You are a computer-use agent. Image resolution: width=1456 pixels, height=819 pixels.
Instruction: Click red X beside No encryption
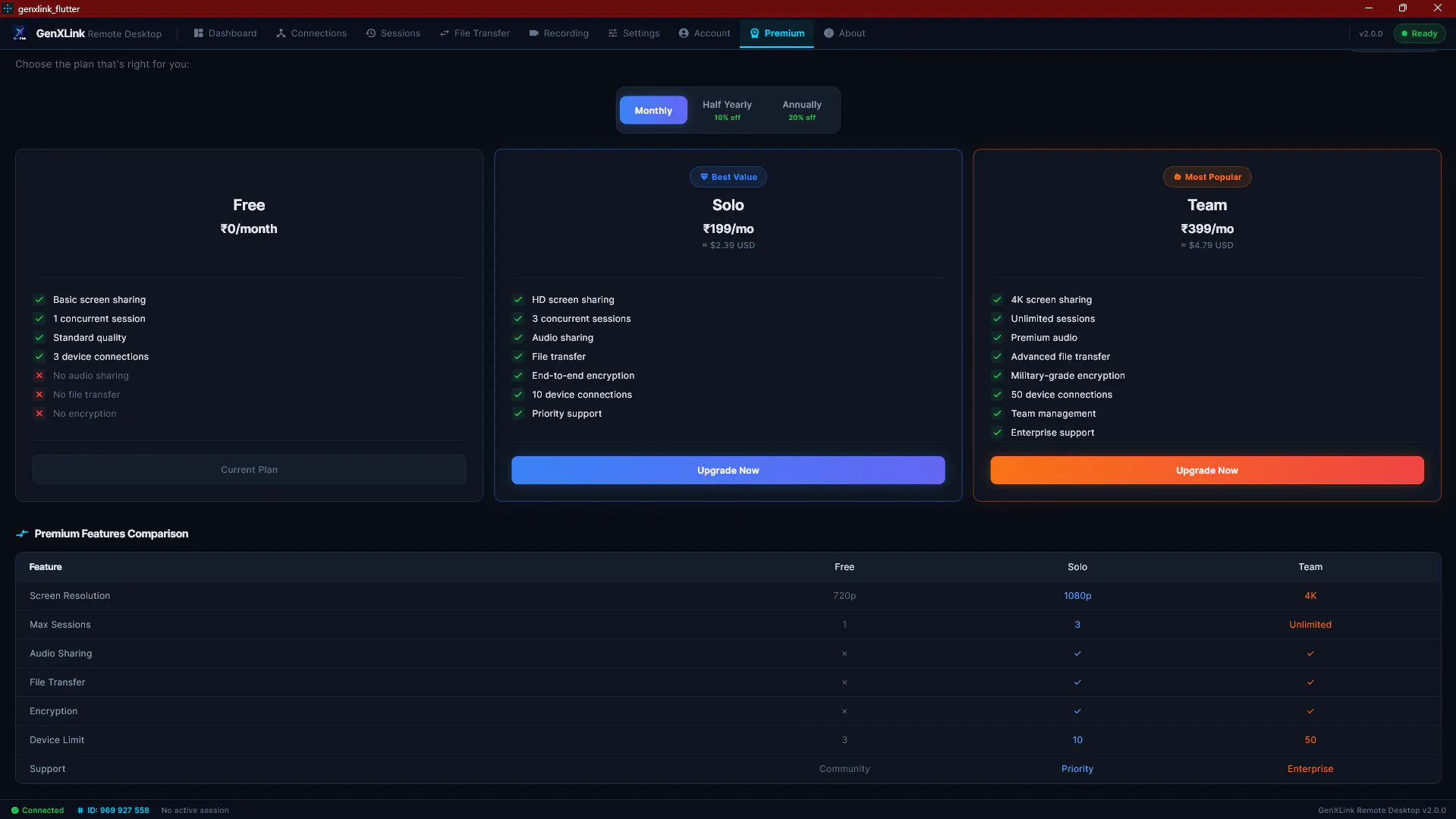tap(39, 414)
